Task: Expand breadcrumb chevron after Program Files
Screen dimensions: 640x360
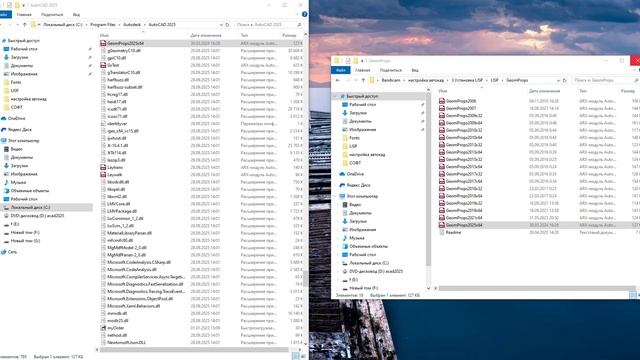Action: [120, 25]
